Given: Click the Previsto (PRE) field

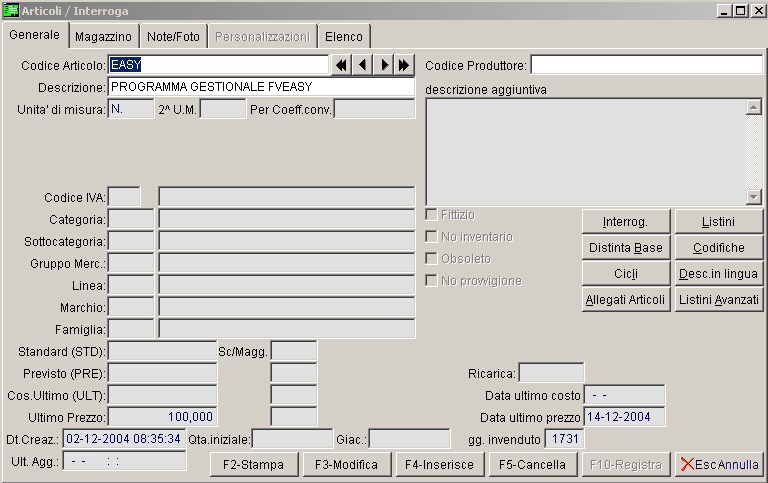Looking at the screenshot, I should click(162, 373).
